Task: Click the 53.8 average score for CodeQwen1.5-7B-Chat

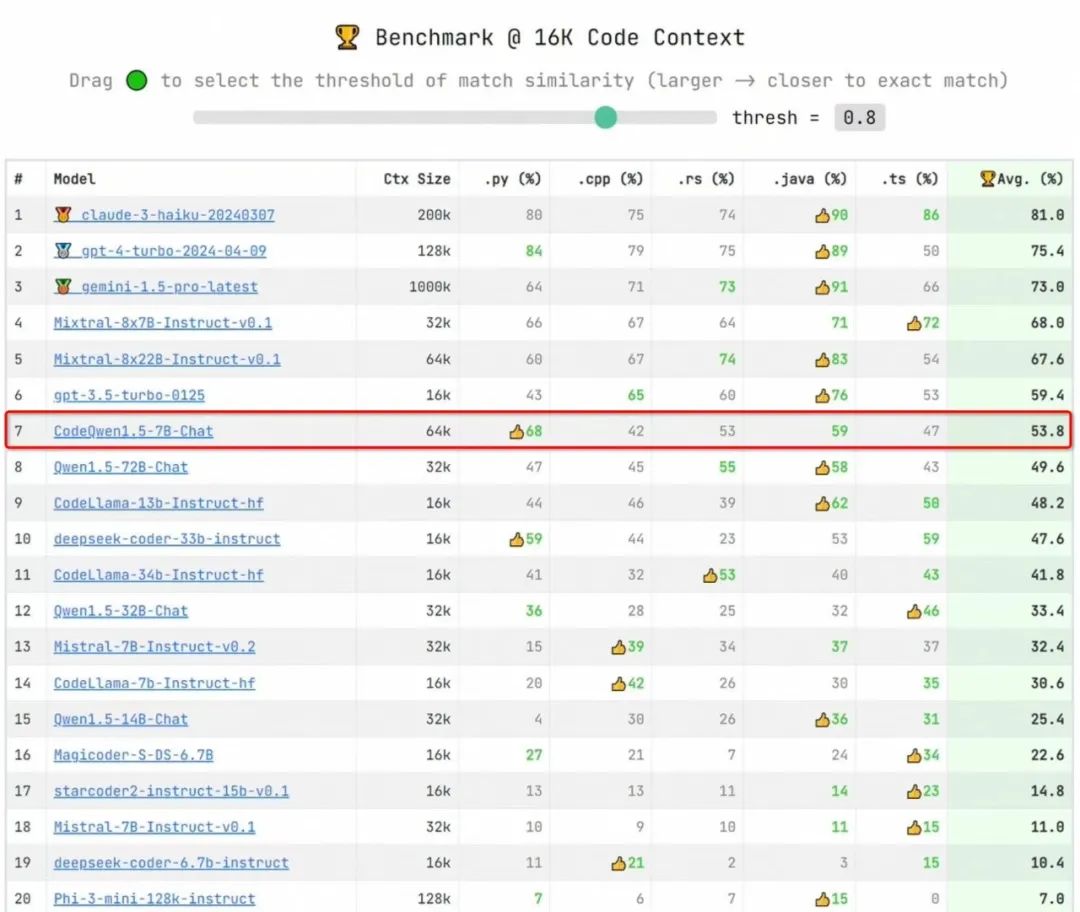Action: pyautogui.click(x=1047, y=431)
